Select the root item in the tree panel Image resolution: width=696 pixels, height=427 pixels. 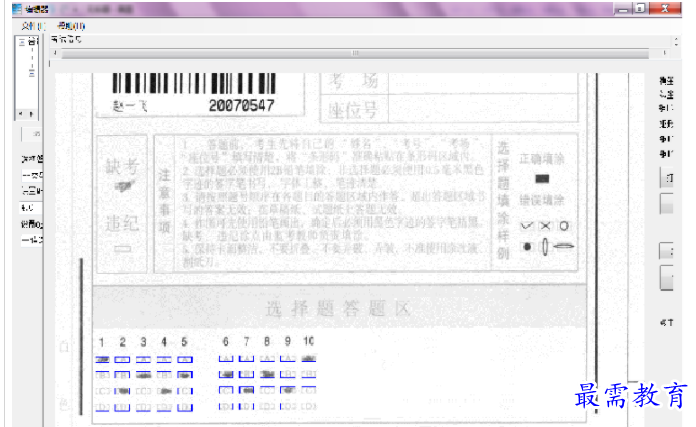coord(33,42)
